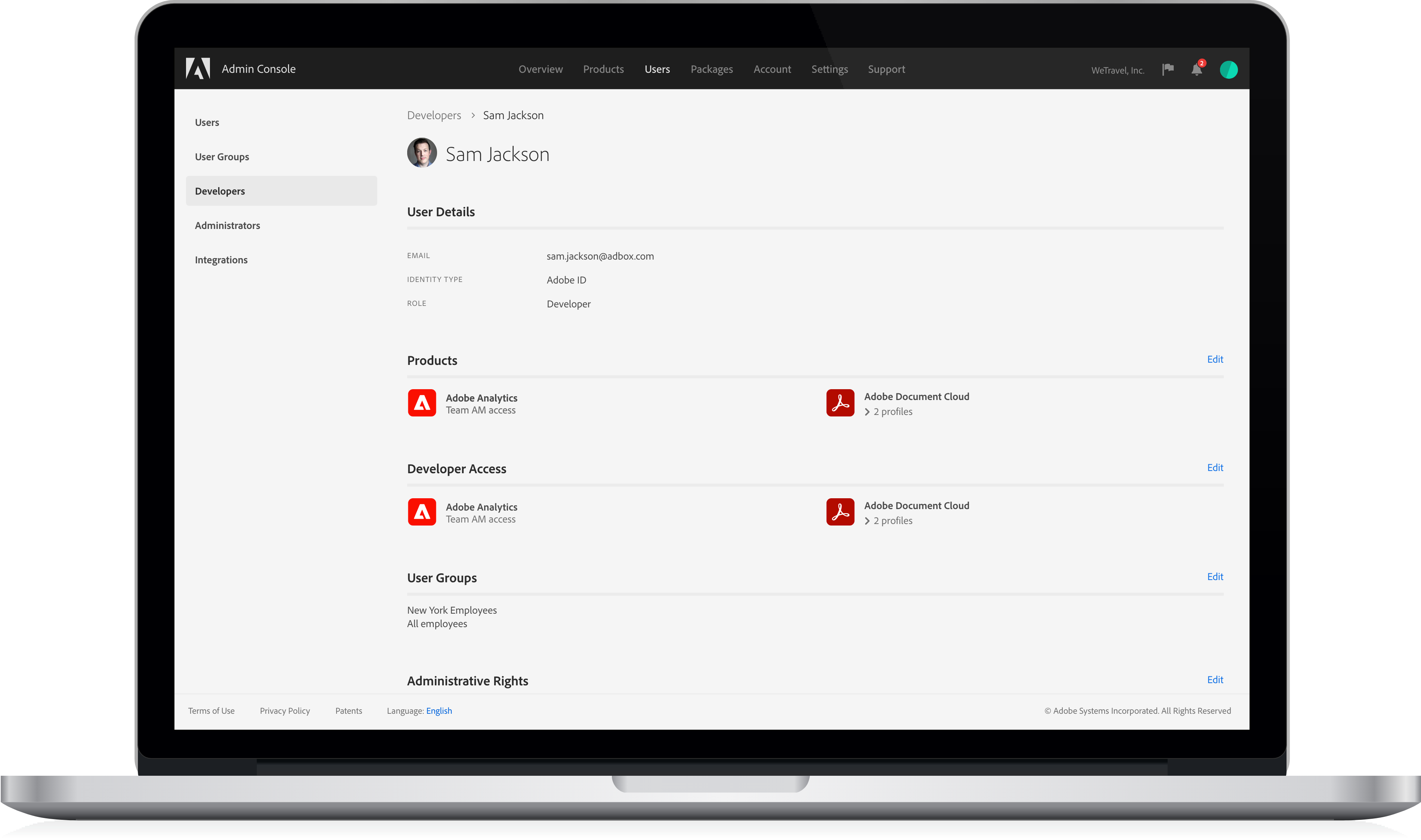Open the Account tab
Image resolution: width=1421 pixels, height=840 pixels.
click(772, 69)
